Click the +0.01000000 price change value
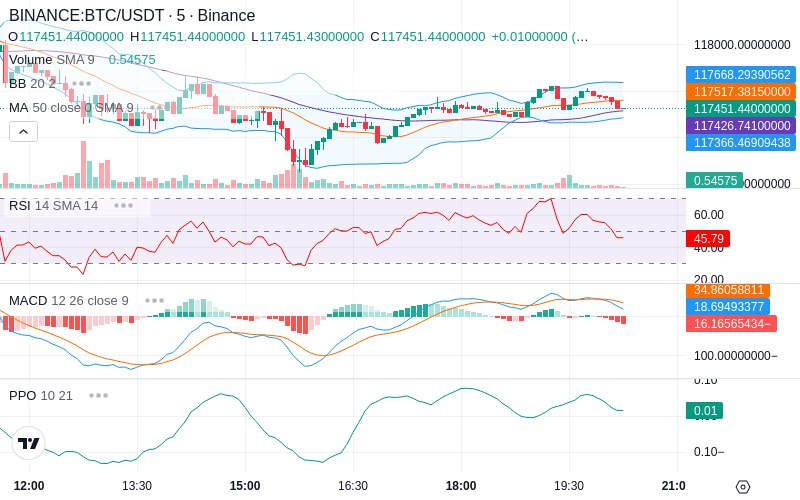 pos(529,37)
